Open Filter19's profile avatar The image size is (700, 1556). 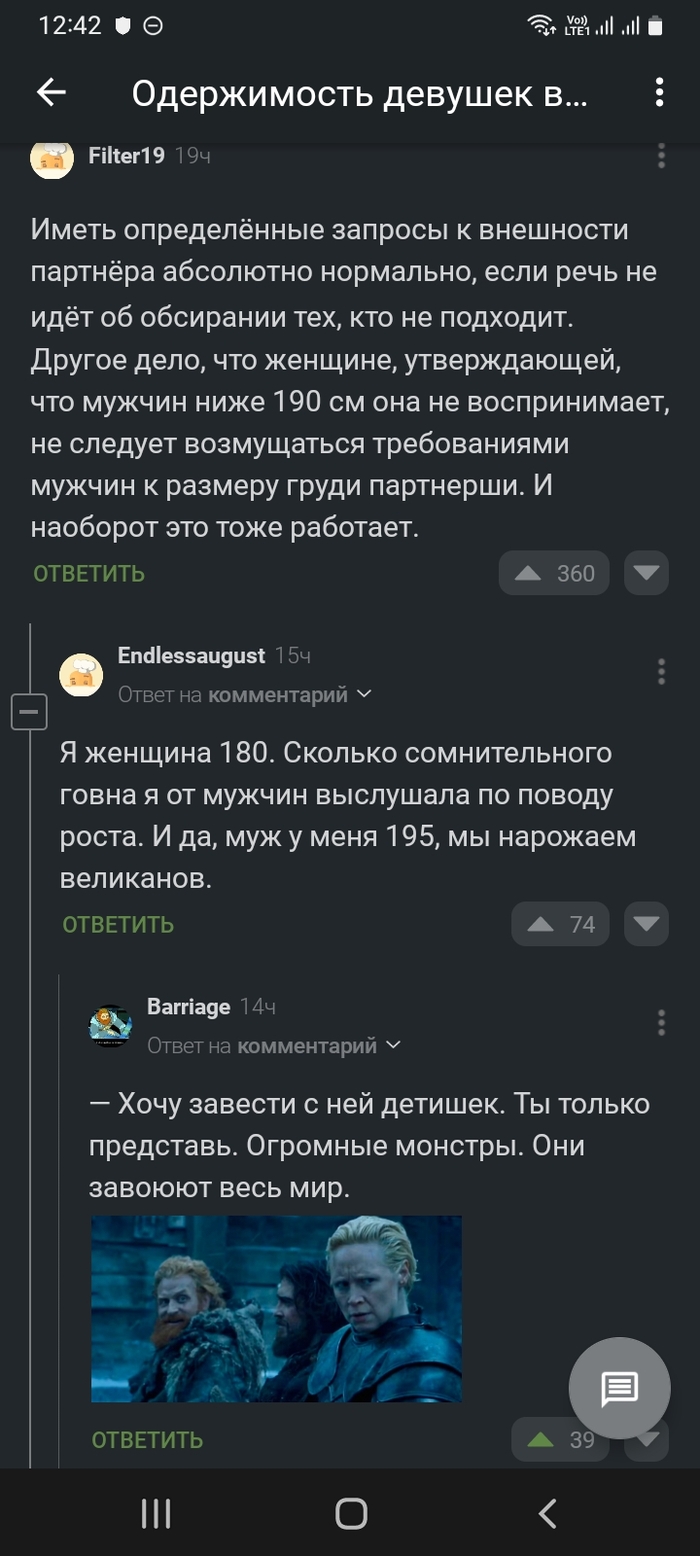[x=52, y=157]
